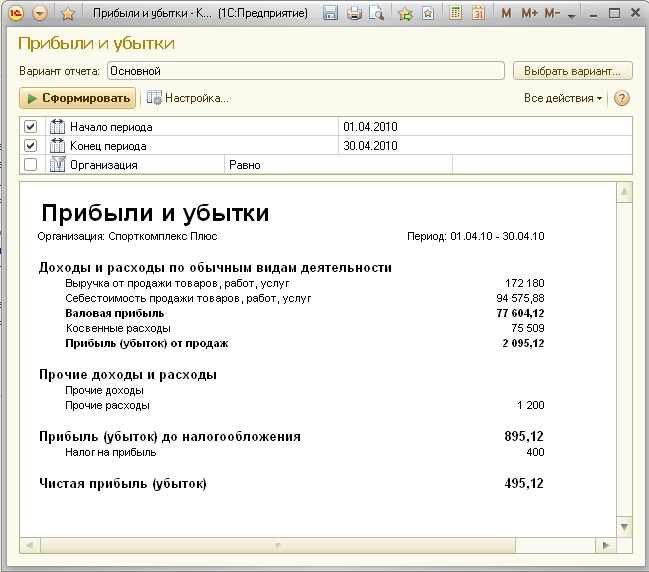This screenshot has width=649, height=572.
Task: Open the calendar icon showing 31
Action: click(478, 13)
